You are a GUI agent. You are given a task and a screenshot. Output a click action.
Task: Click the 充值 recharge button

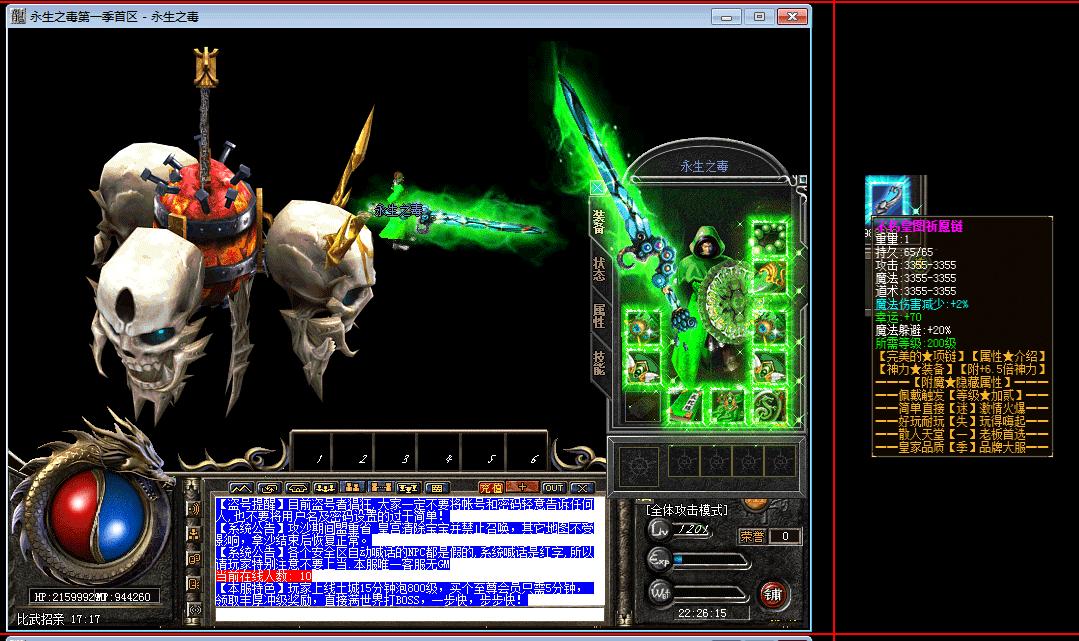coord(490,488)
